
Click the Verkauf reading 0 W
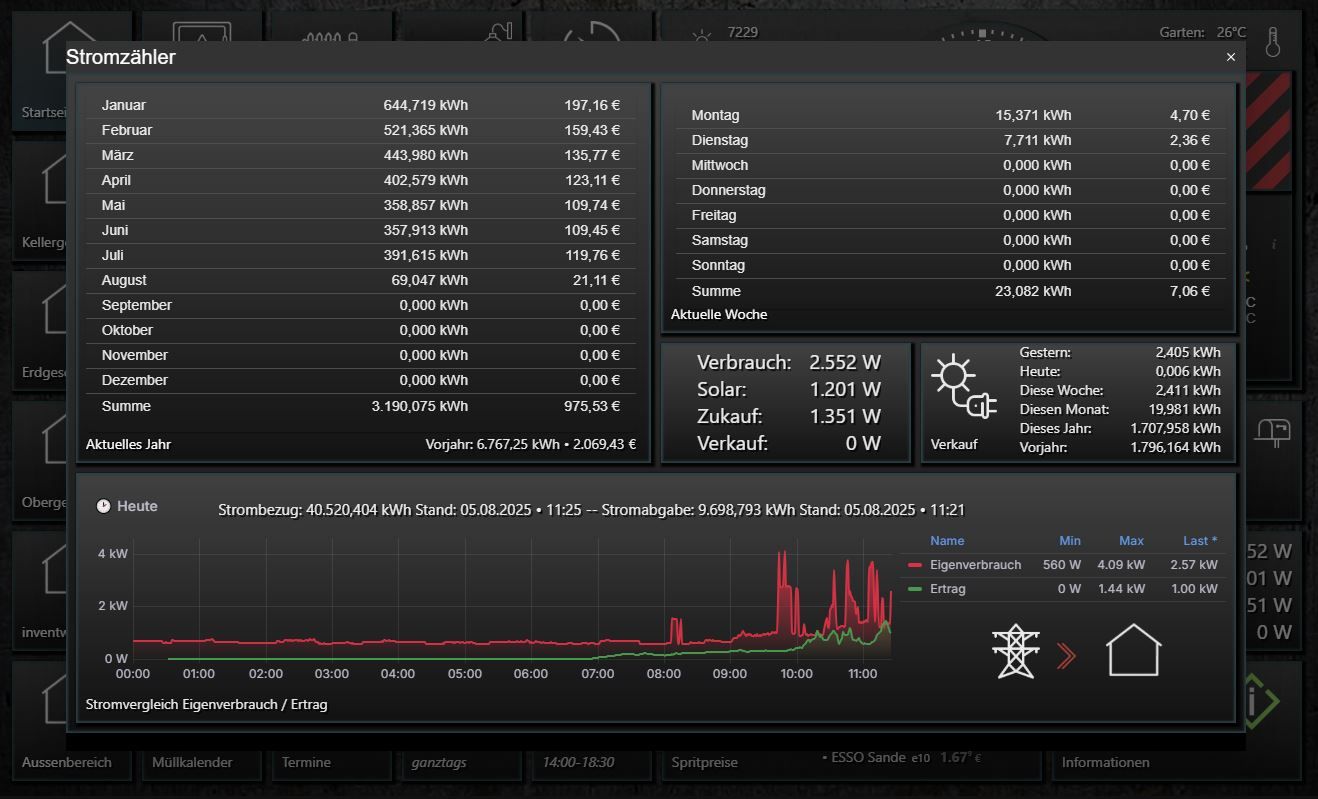(863, 443)
